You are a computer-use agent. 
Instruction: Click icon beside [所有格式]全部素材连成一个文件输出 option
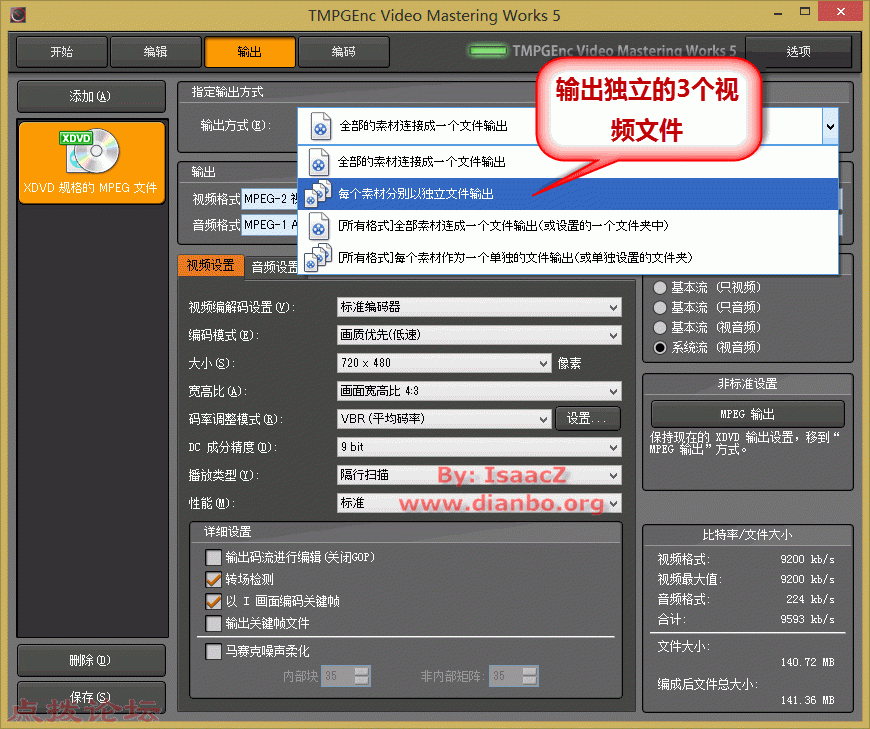318,226
